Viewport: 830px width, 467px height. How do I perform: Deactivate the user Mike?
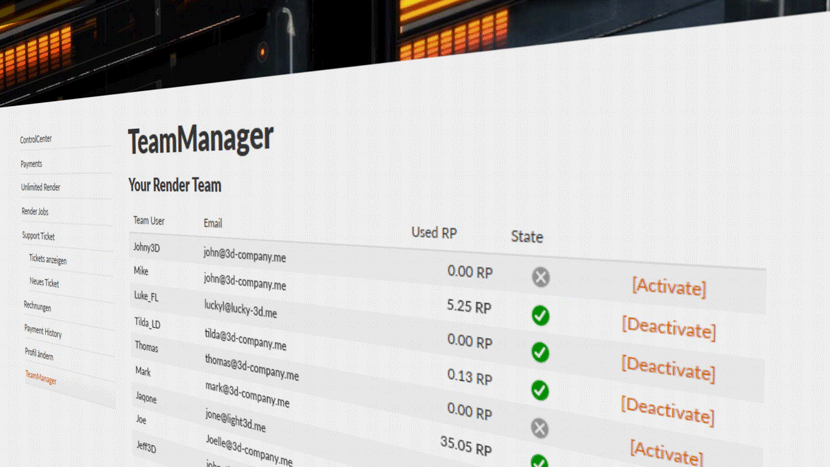coord(668,329)
